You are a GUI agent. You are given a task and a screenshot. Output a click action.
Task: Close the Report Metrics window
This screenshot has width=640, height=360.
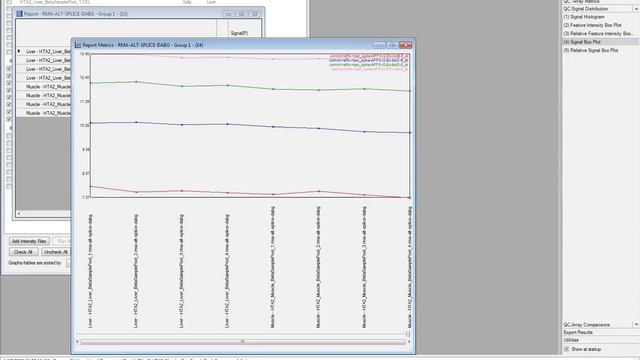(x=406, y=44)
